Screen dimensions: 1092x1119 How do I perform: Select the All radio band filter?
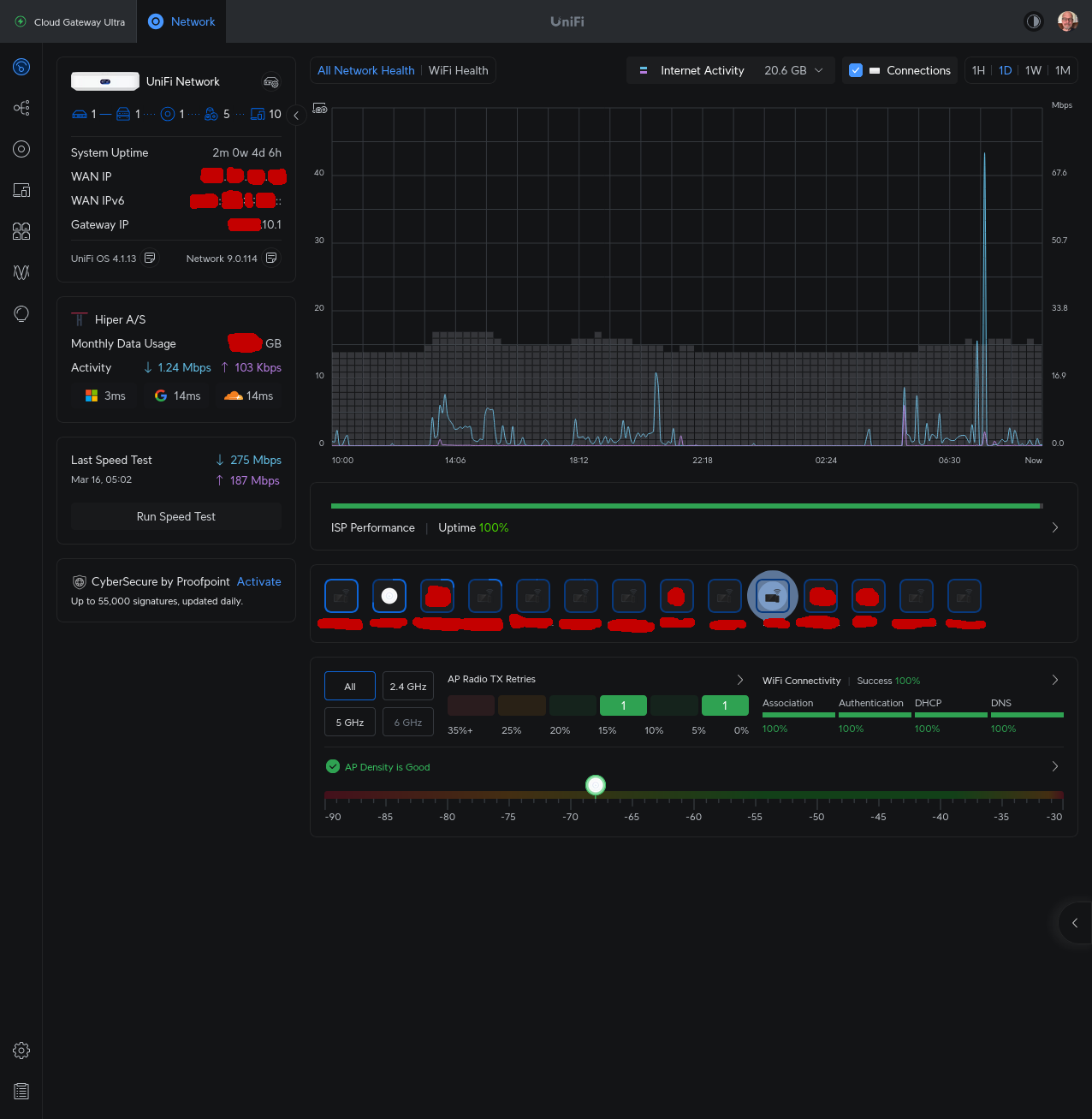coord(350,687)
